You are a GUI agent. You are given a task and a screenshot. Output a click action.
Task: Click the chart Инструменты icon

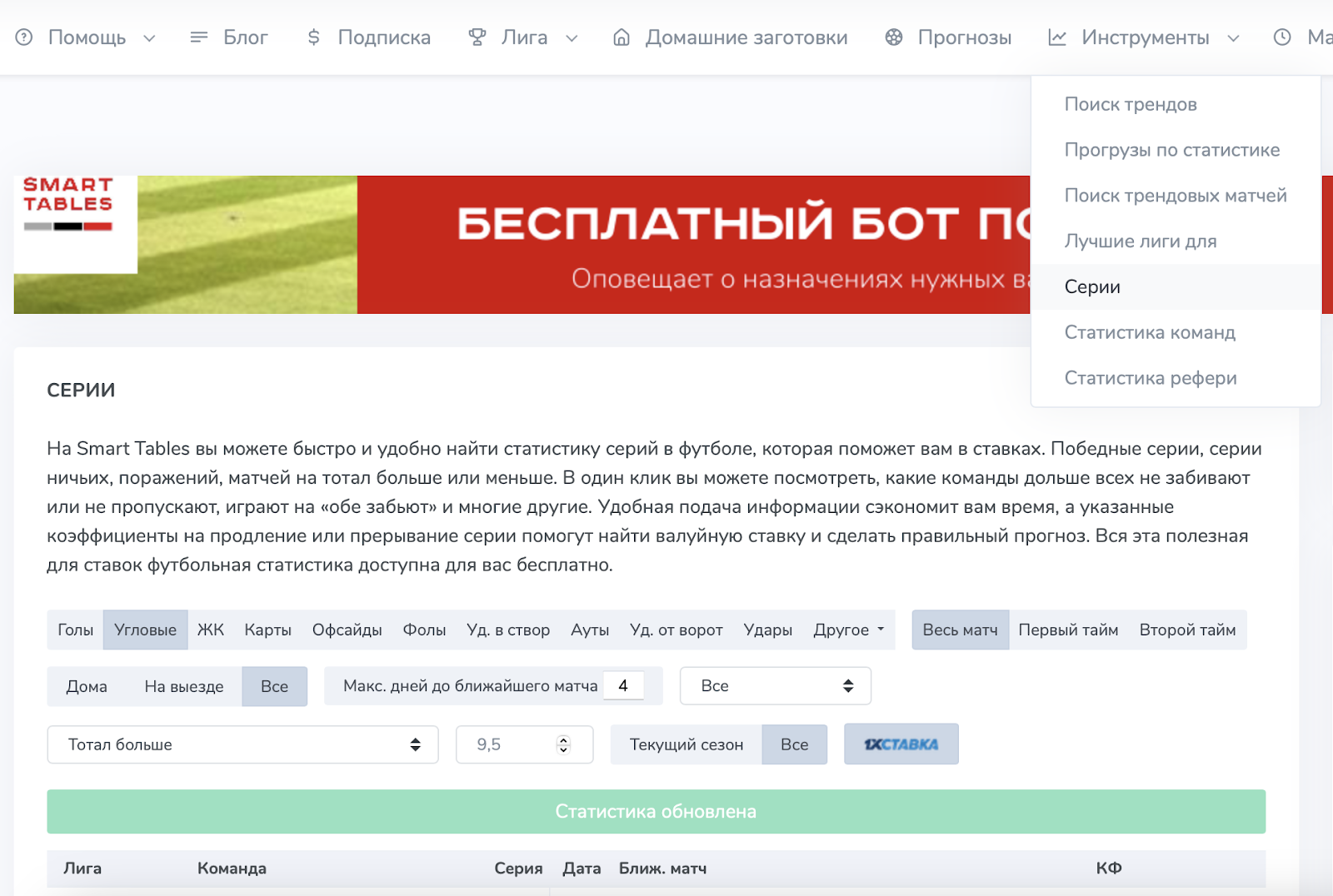pyautogui.click(x=1057, y=37)
